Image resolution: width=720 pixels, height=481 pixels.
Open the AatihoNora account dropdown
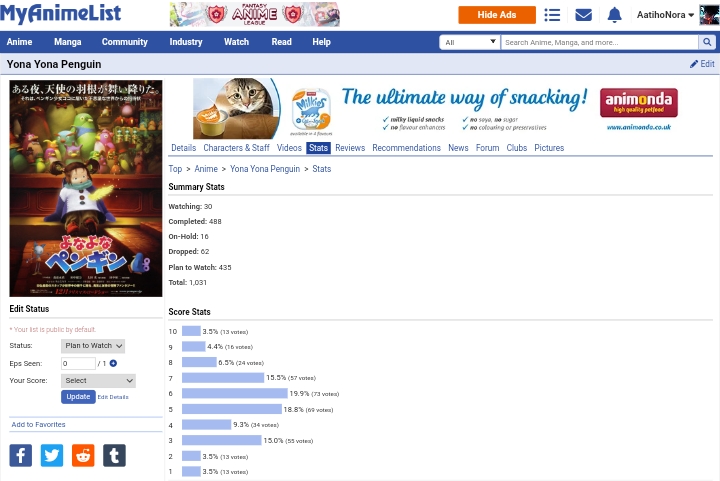coord(665,15)
